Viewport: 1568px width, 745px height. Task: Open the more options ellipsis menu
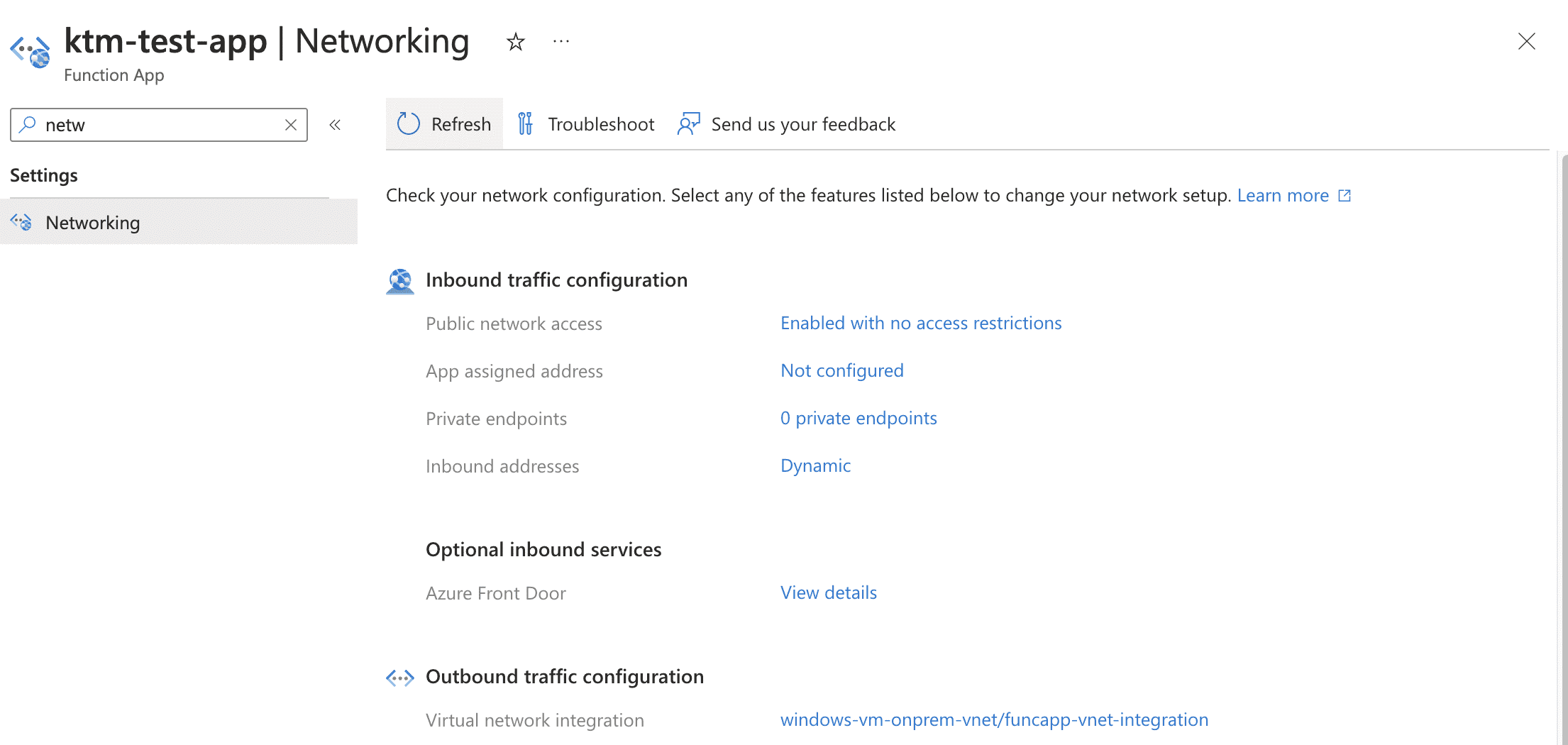561,42
